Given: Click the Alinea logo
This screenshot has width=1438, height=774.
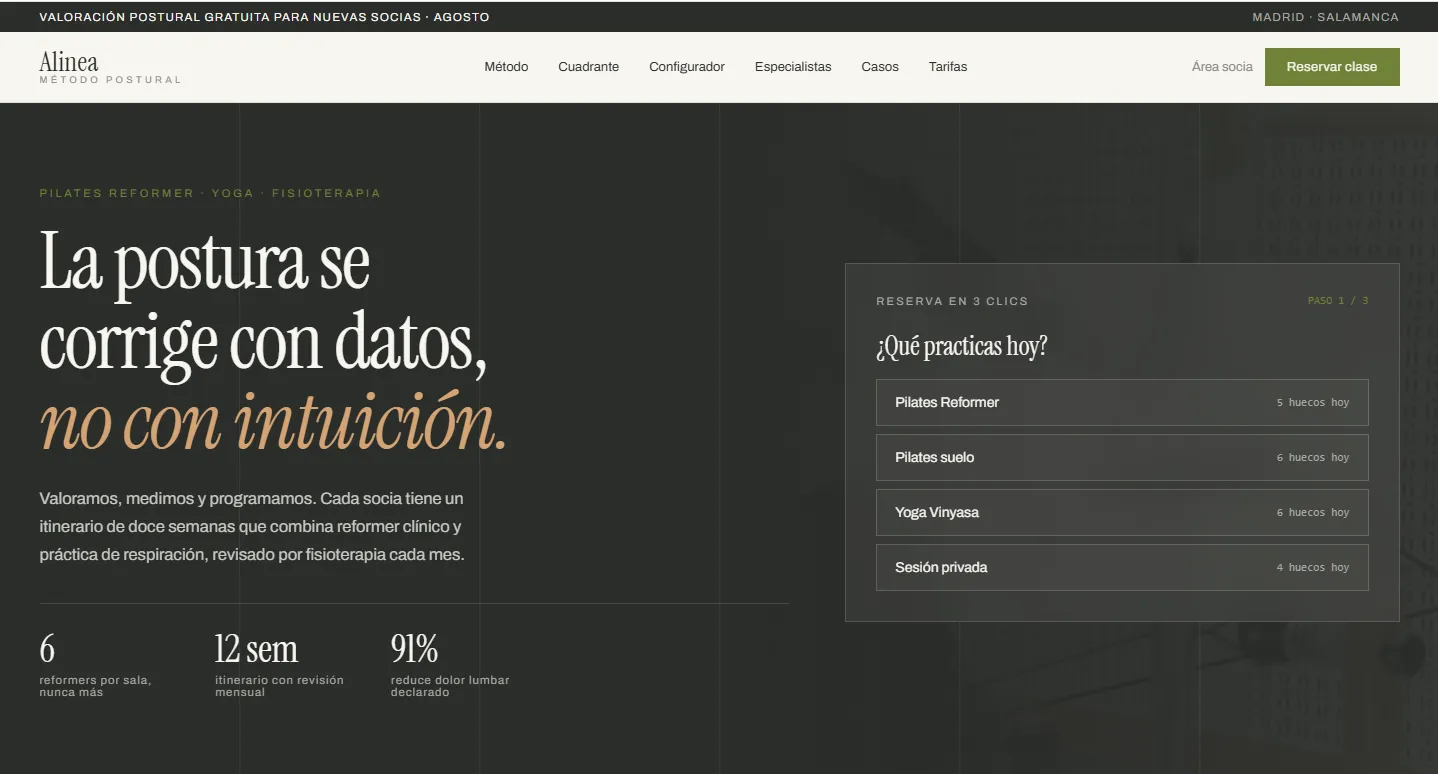Looking at the screenshot, I should point(110,67).
